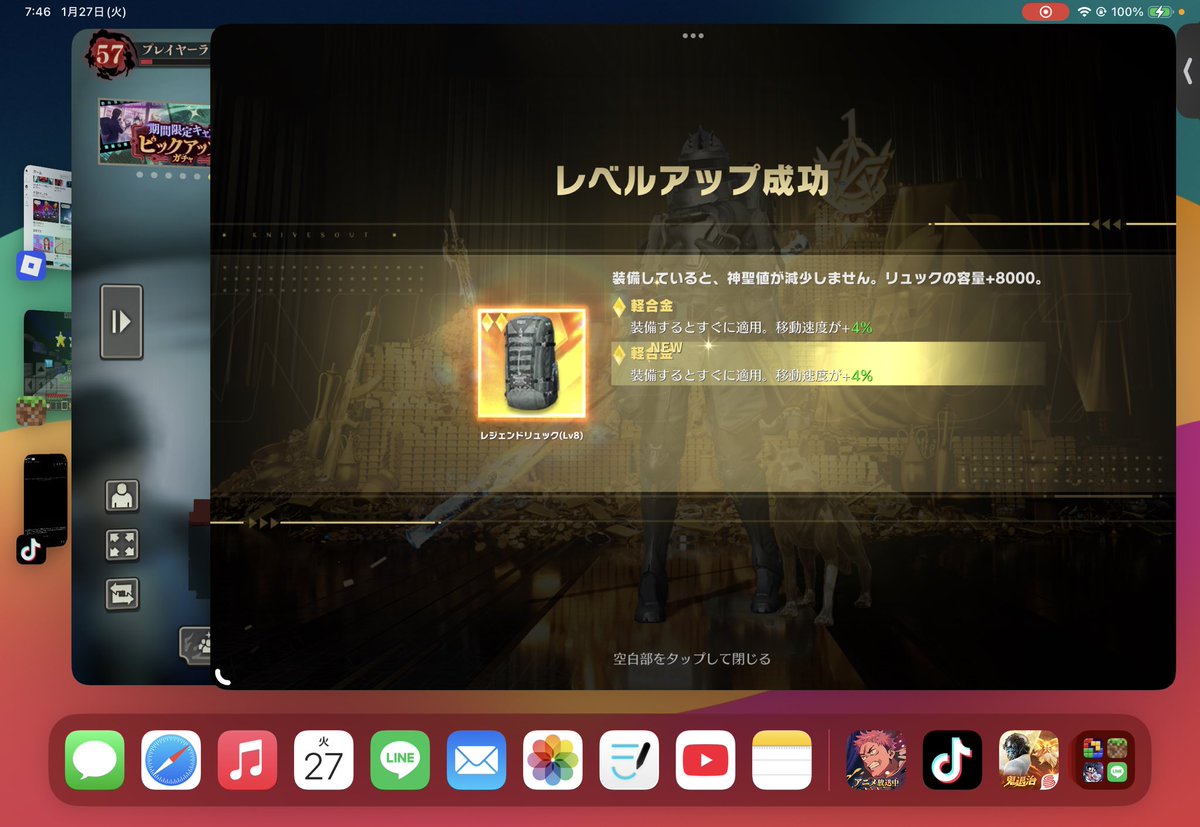
Task: Open the pickup gacha banner in back window
Action: tap(155, 132)
